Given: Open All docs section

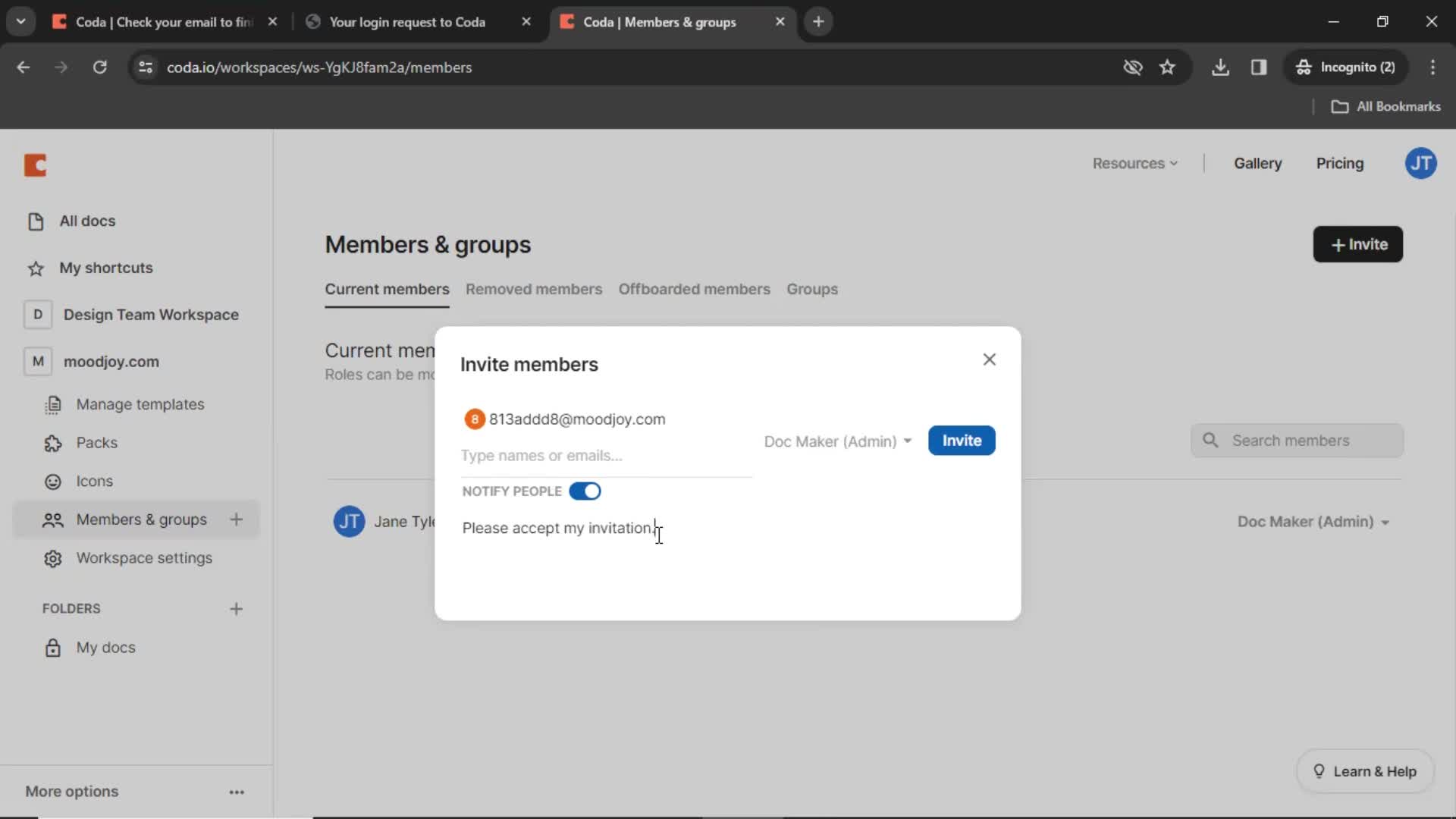Looking at the screenshot, I should (x=87, y=221).
